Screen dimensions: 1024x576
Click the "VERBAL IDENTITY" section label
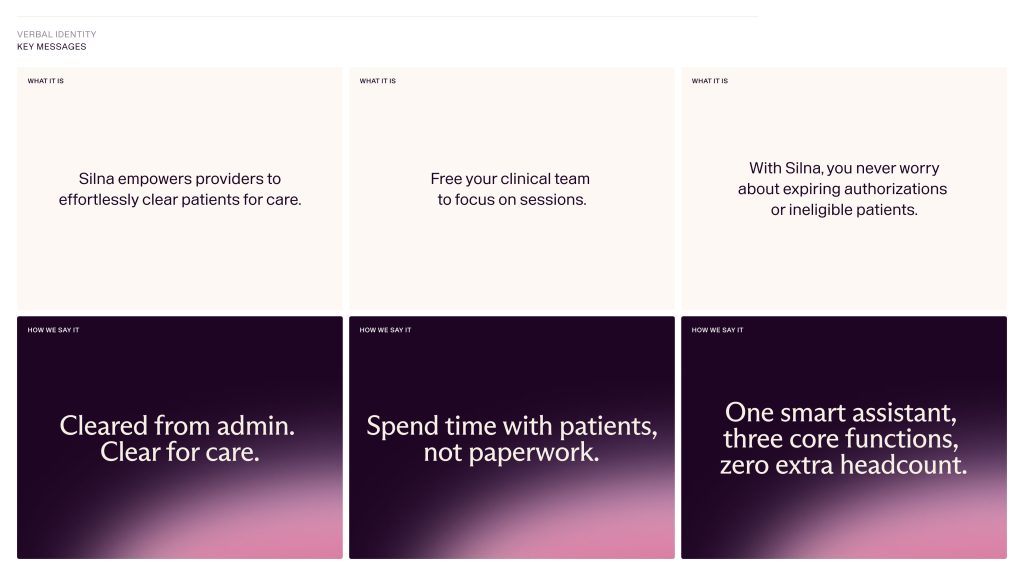click(x=56, y=35)
